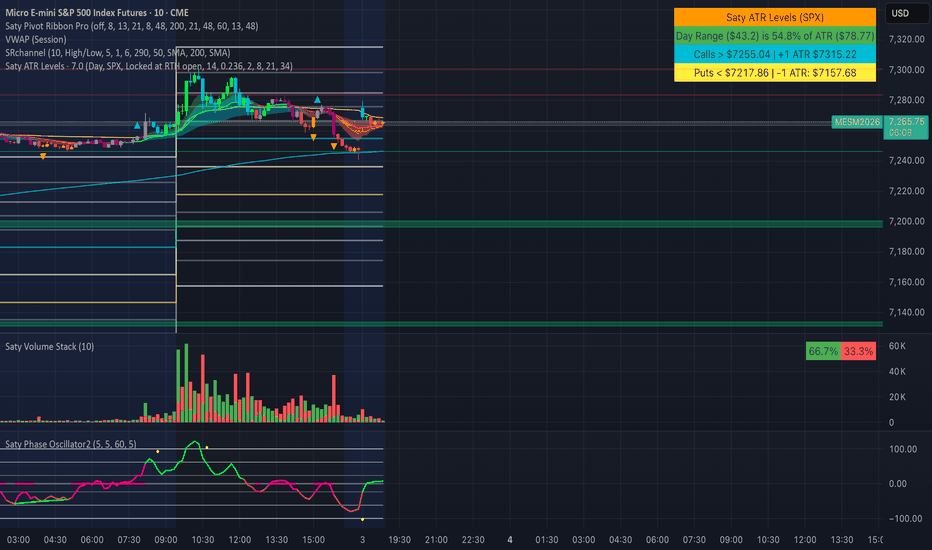932x550 pixels.
Task: Select the tallest green volume bar
Action: [x=186, y=383]
